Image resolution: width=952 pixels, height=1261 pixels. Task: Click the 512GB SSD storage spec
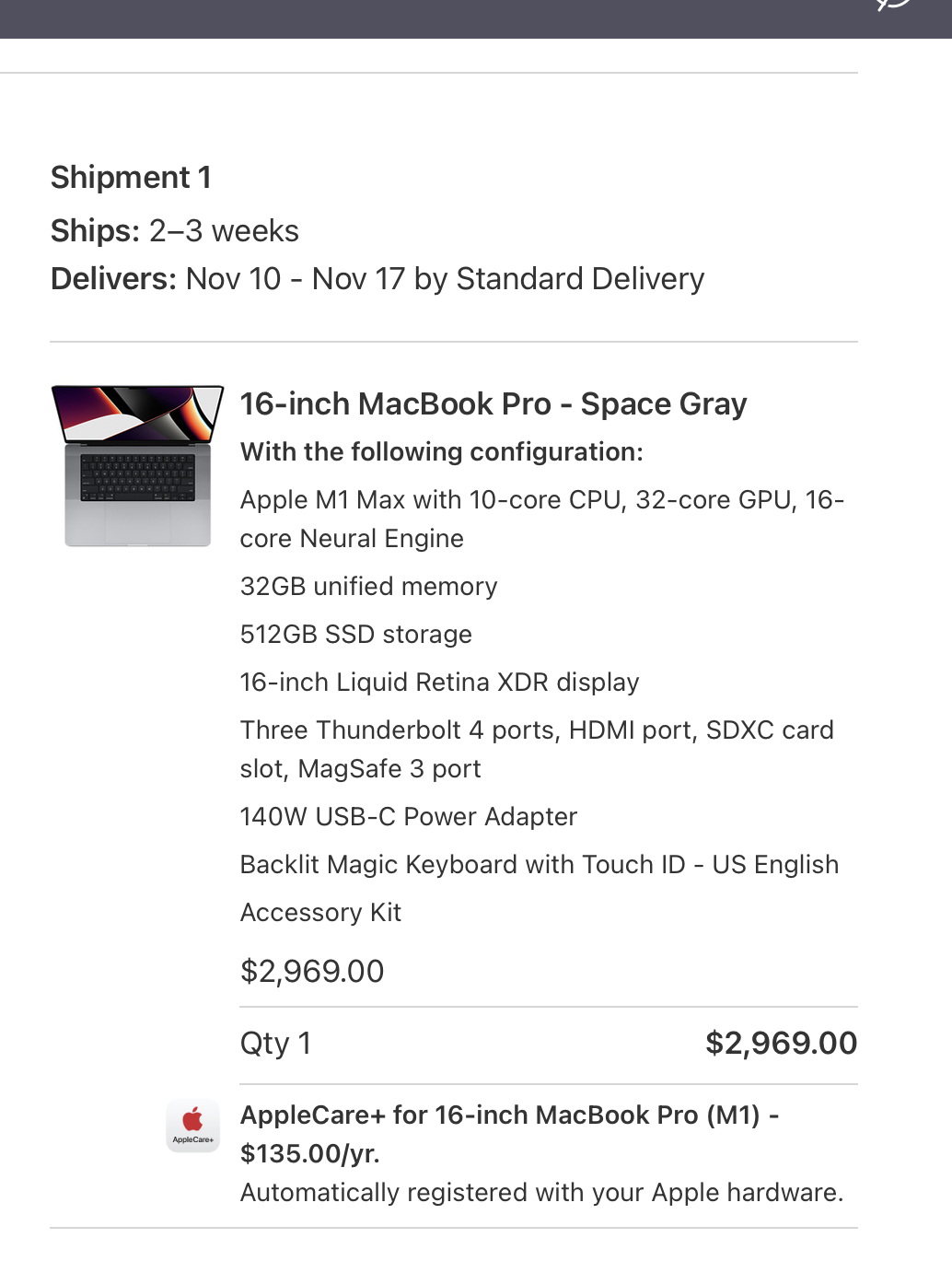[x=355, y=635]
